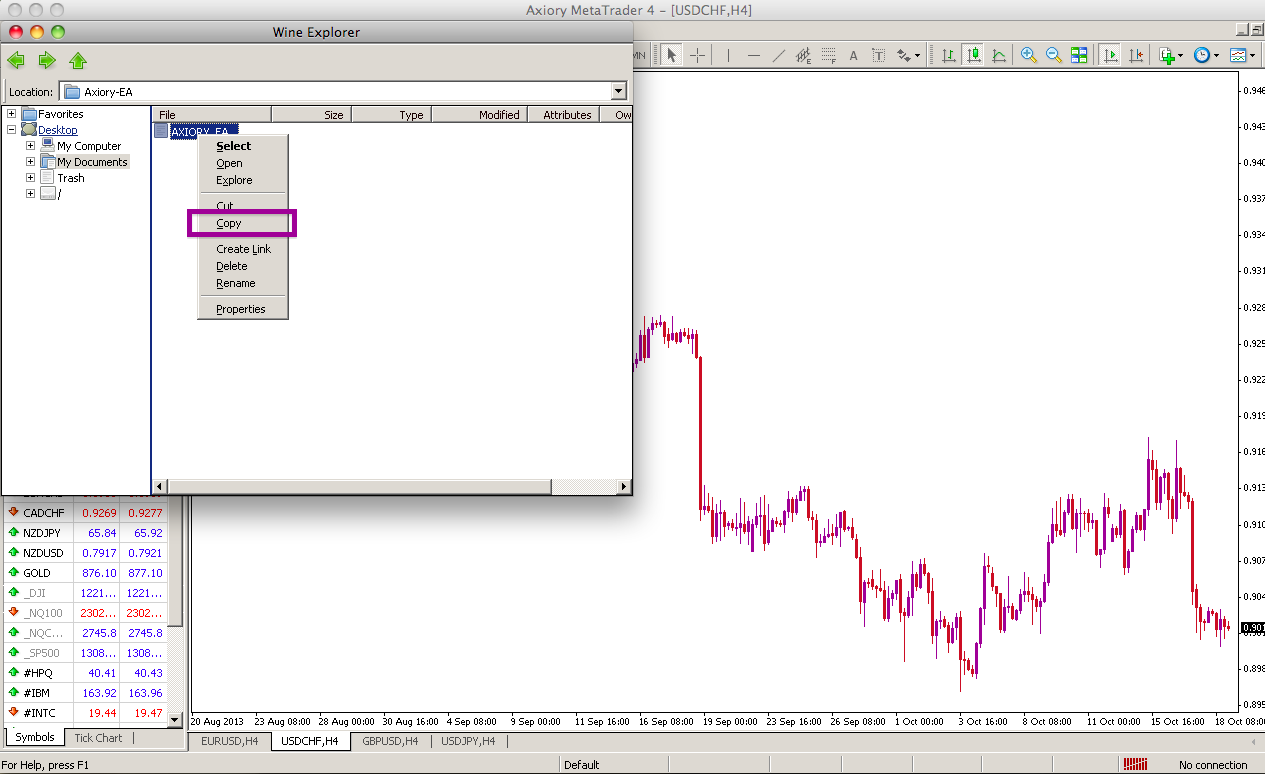Click the Market Watch scroll down arrow
Viewport: 1265px width, 774px height.
(175, 719)
